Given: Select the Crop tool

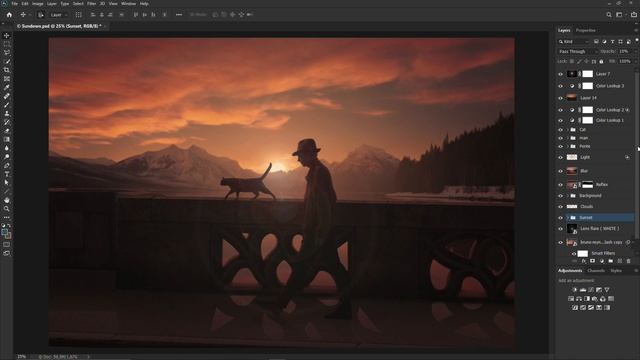Looking at the screenshot, I should (x=7, y=70).
